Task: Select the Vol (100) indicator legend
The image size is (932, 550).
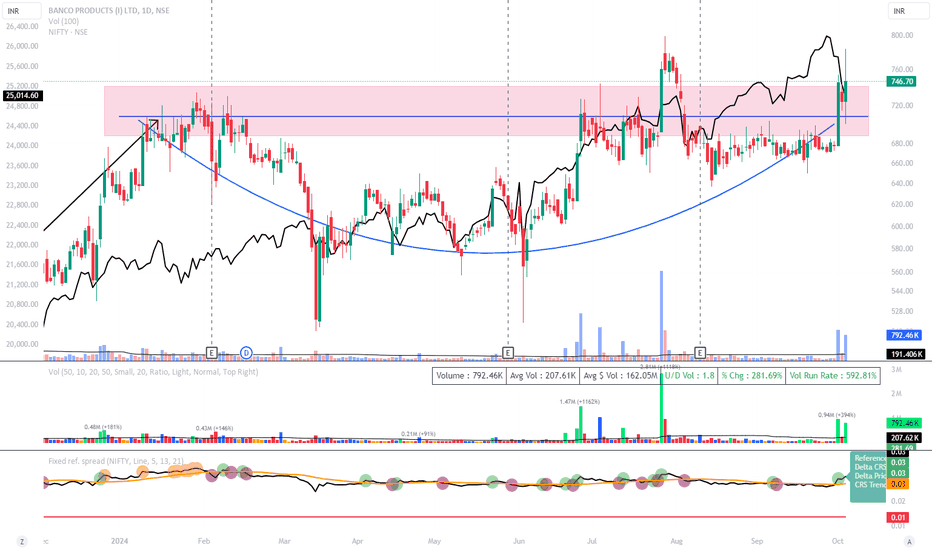Action: point(64,21)
